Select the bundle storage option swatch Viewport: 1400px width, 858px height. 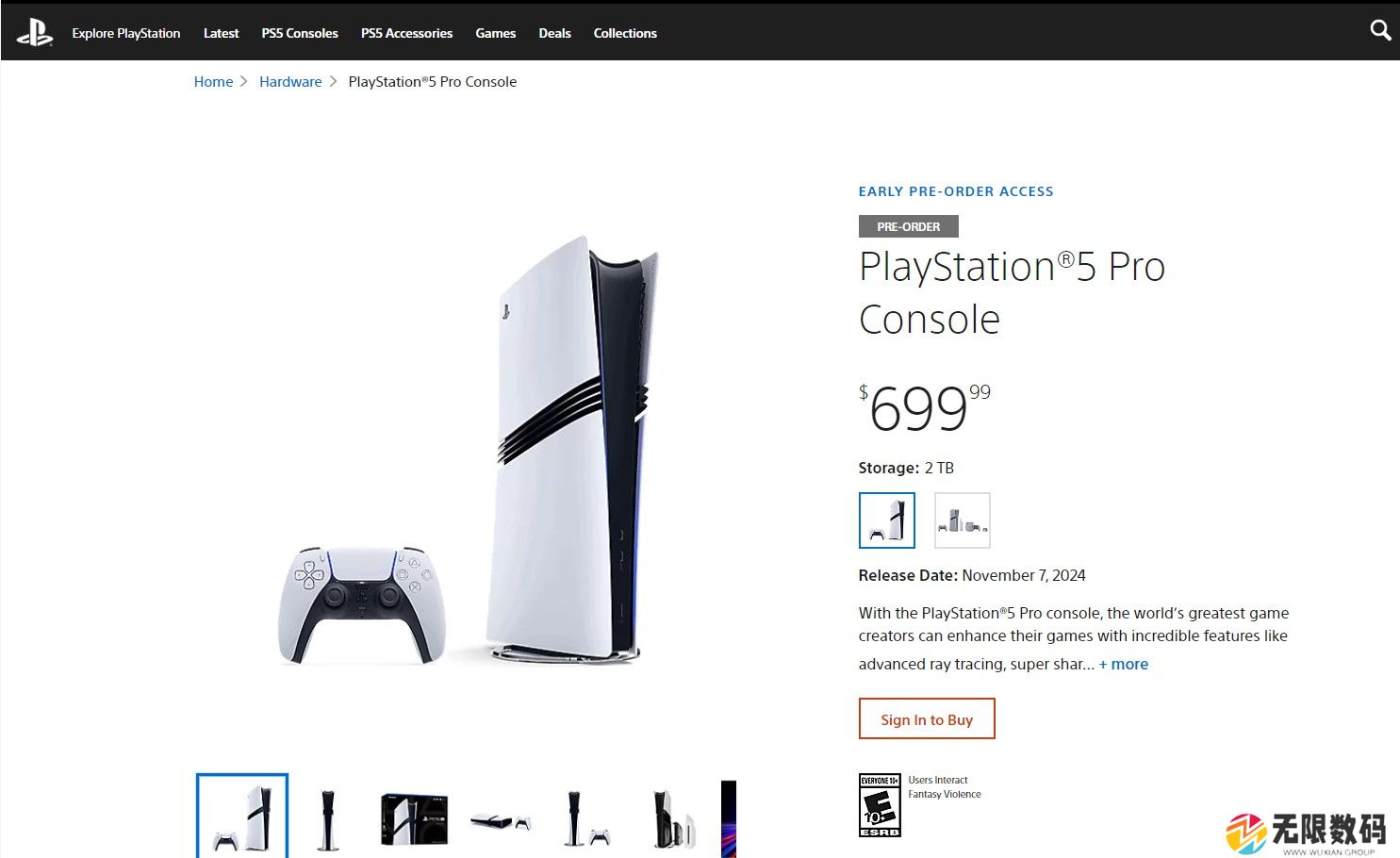pyautogui.click(x=963, y=520)
